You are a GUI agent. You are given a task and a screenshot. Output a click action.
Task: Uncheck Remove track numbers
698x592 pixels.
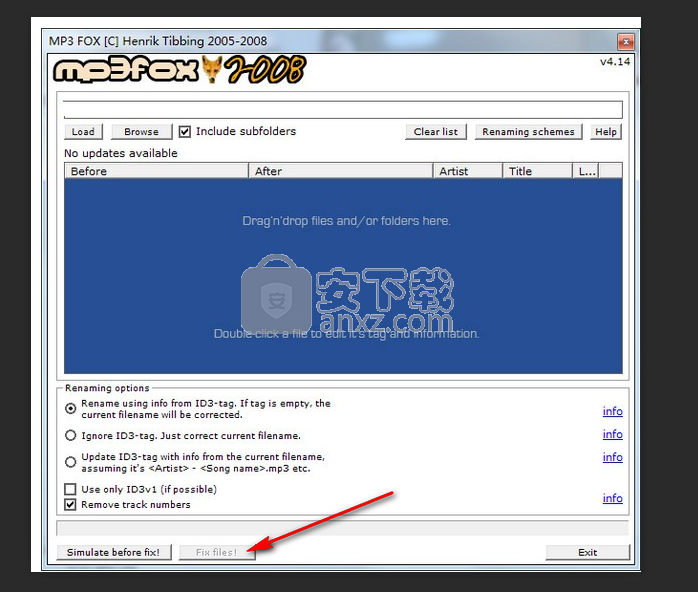[x=70, y=504]
